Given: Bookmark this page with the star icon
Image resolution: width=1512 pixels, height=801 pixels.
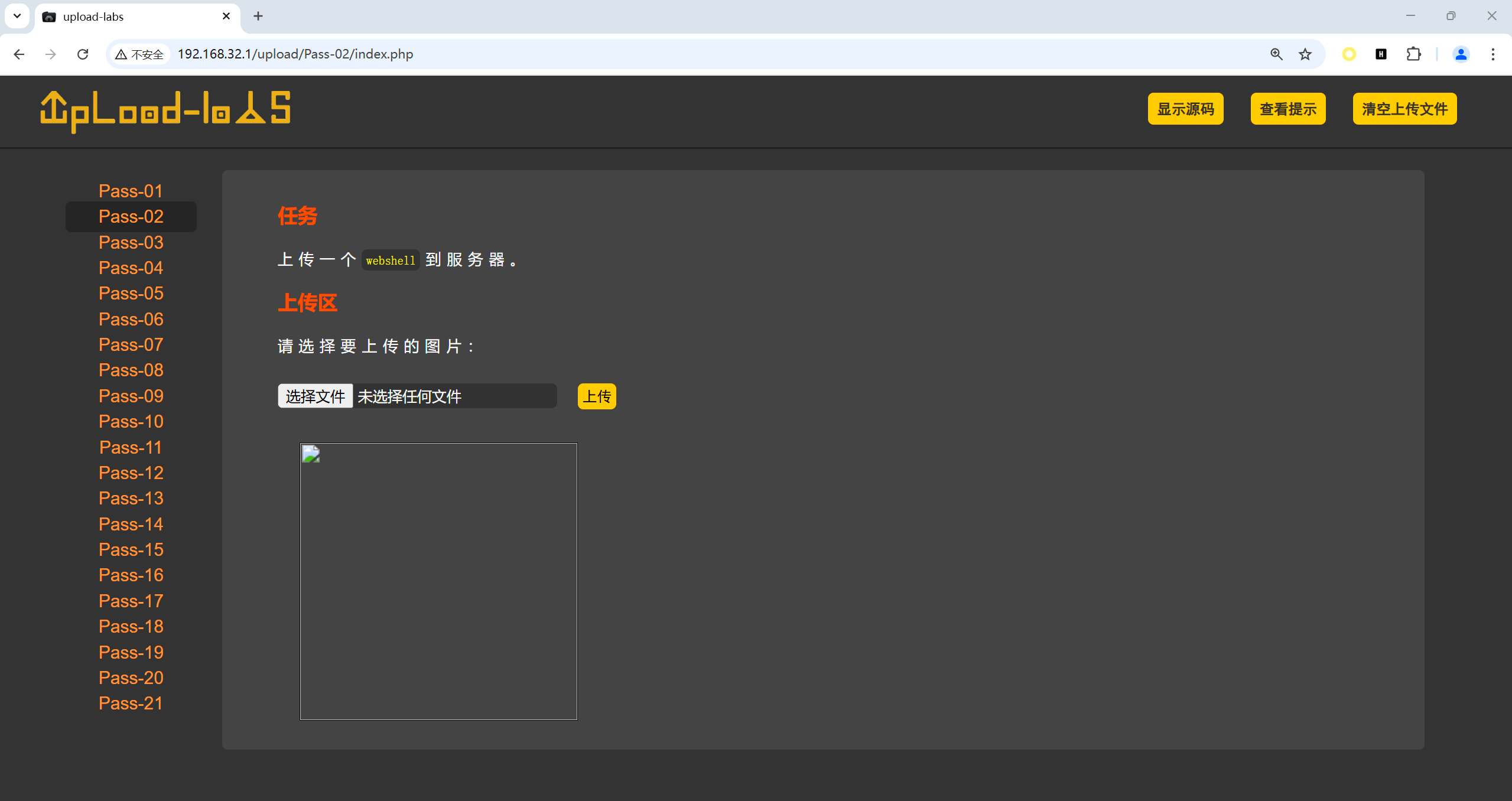Looking at the screenshot, I should 1305,54.
